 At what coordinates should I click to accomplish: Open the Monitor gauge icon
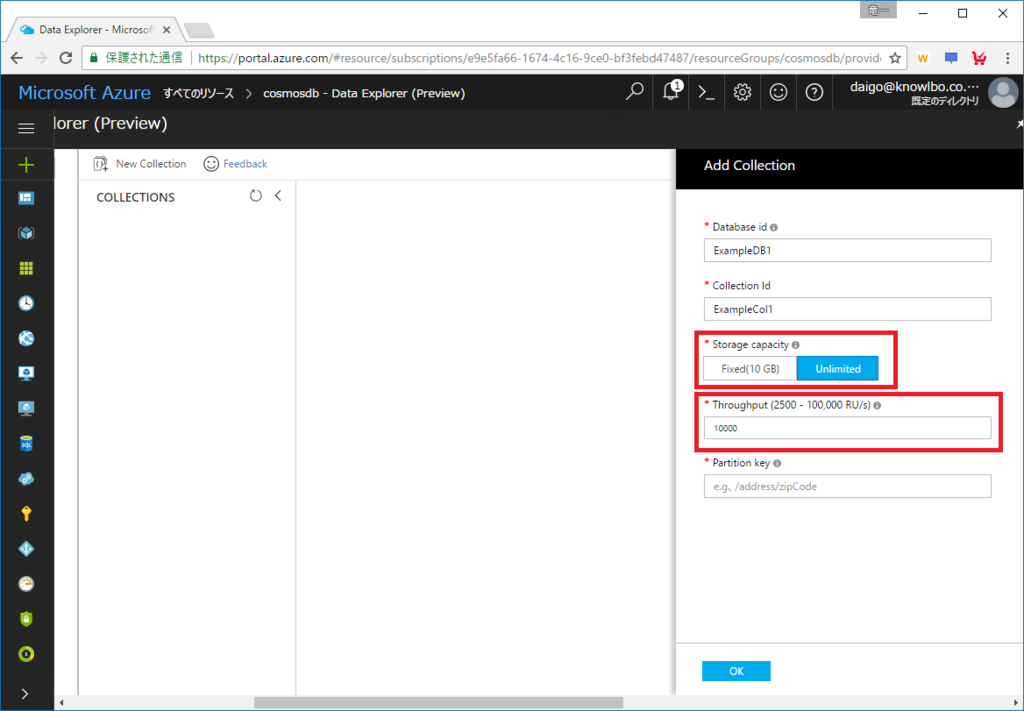26,584
